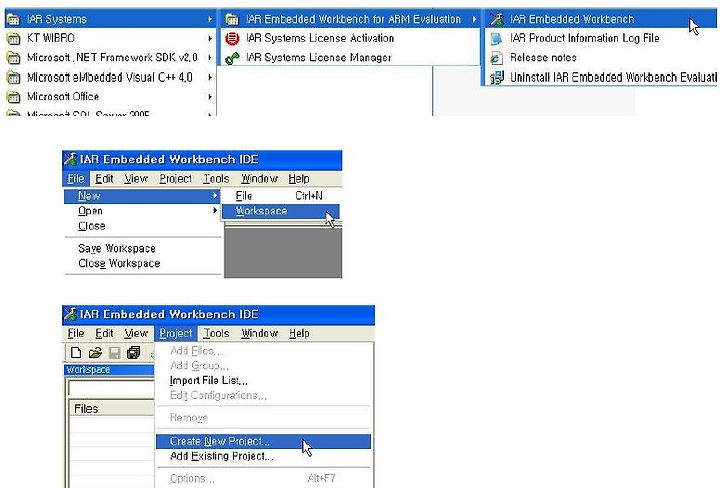Click the IAR Systems folder icon

13,19
